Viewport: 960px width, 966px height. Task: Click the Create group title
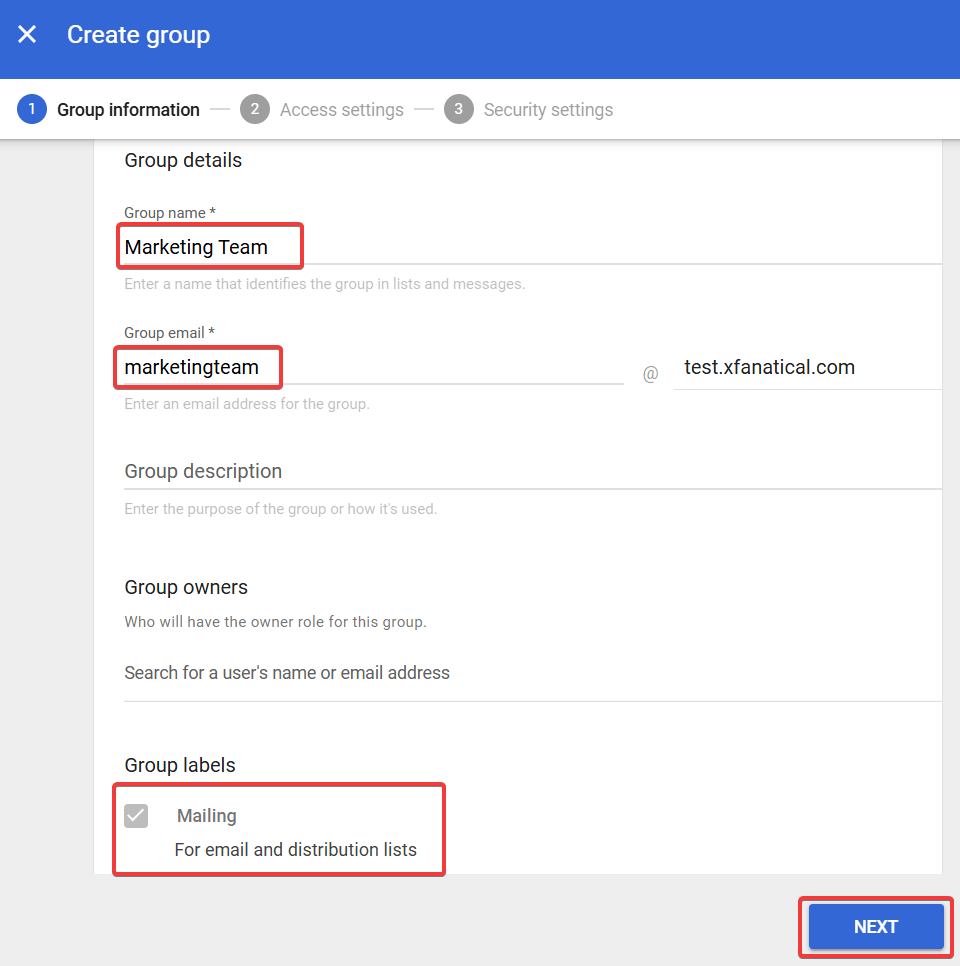tap(138, 35)
